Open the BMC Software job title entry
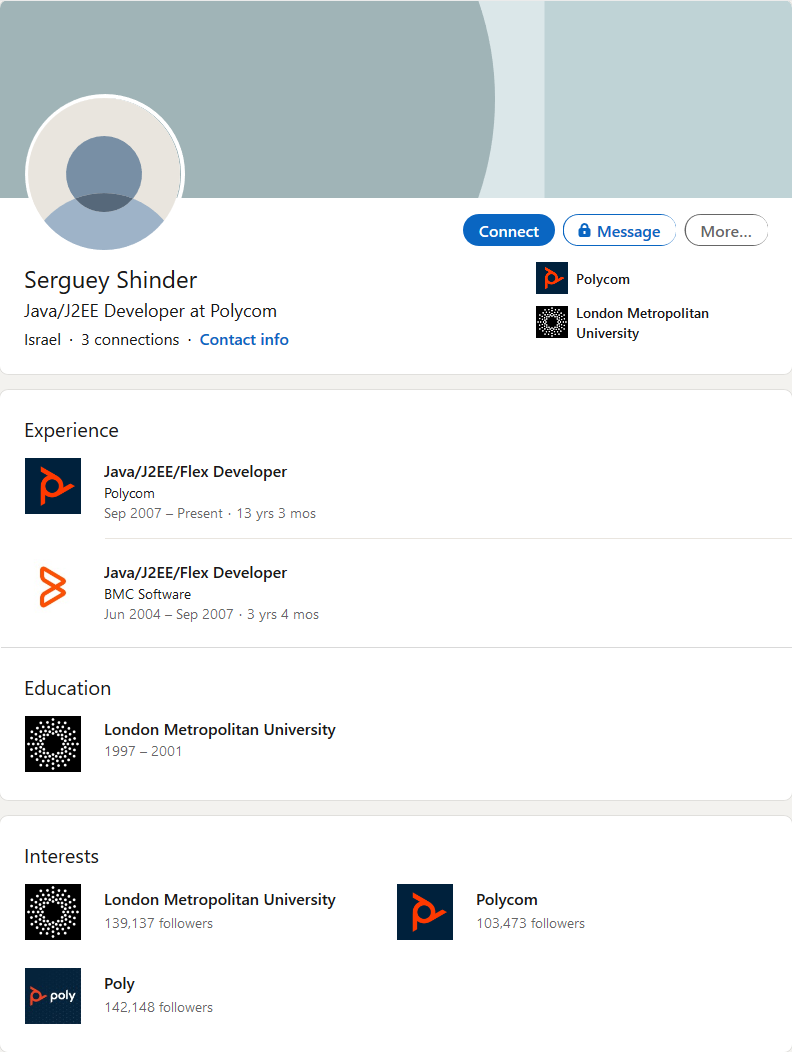This screenshot has height=1052, width=792. (x=195, y=573)
